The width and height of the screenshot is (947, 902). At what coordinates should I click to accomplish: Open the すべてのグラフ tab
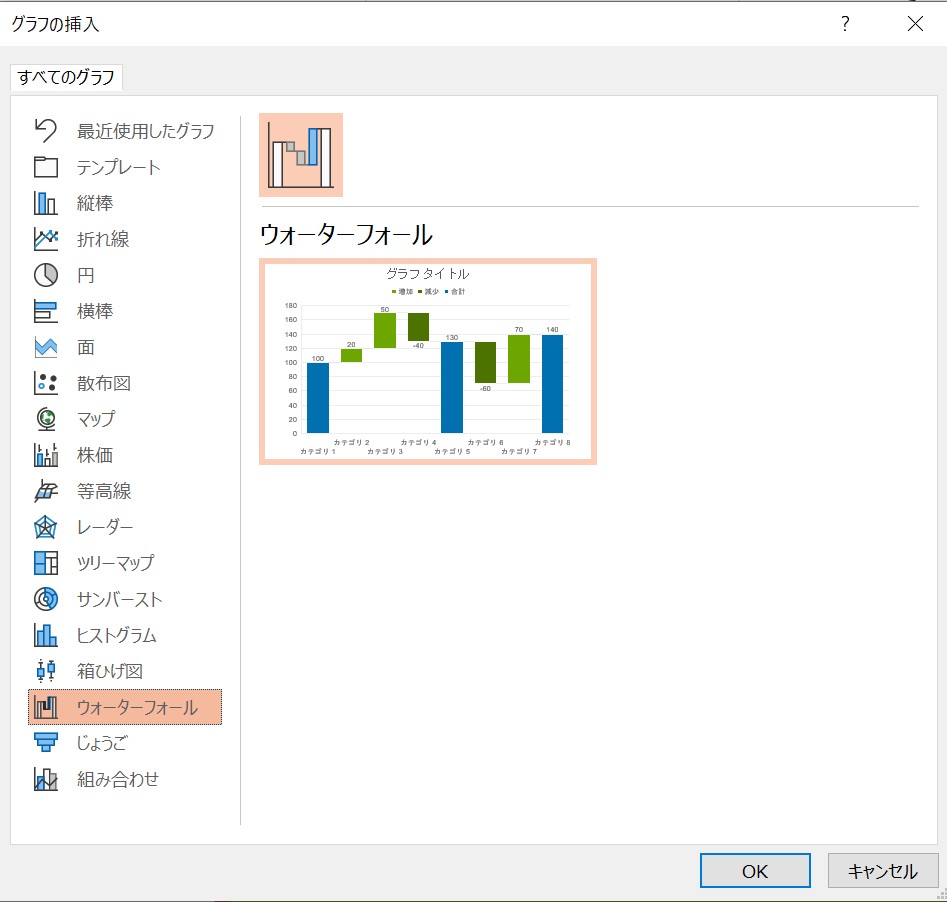tap(66, 77)
